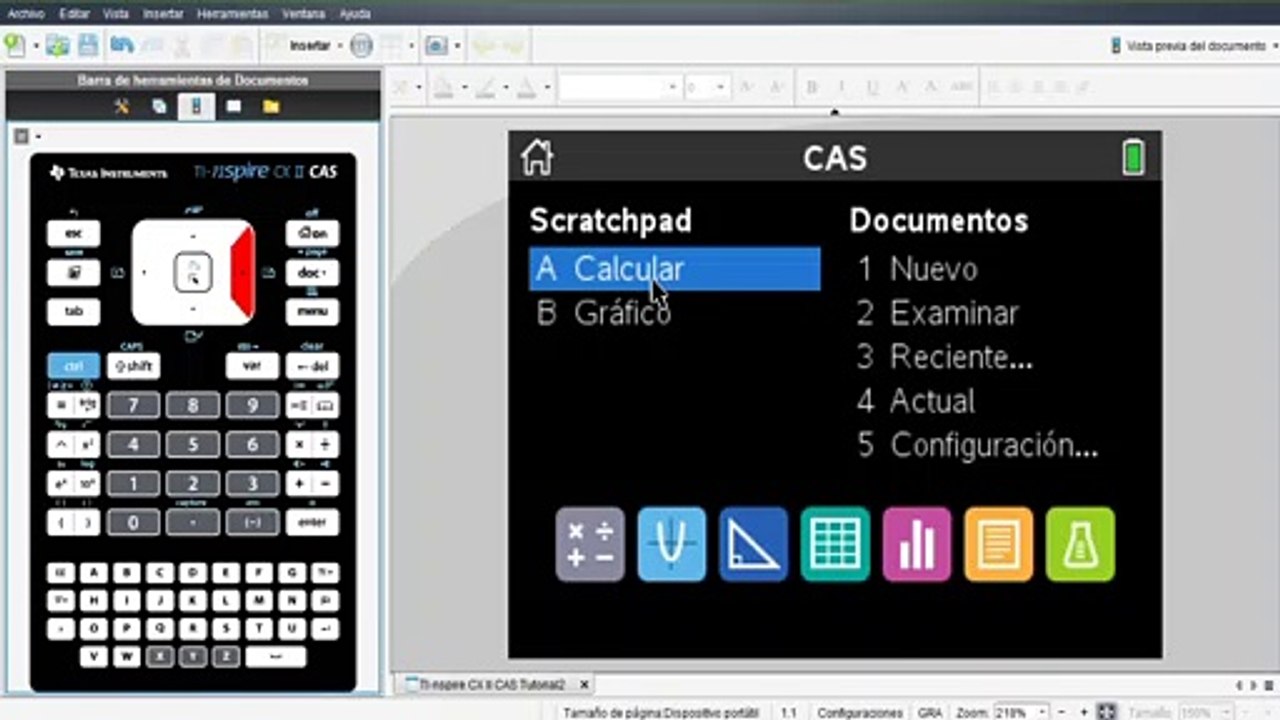Expand the new document dropdown arrow

[35, 46]
